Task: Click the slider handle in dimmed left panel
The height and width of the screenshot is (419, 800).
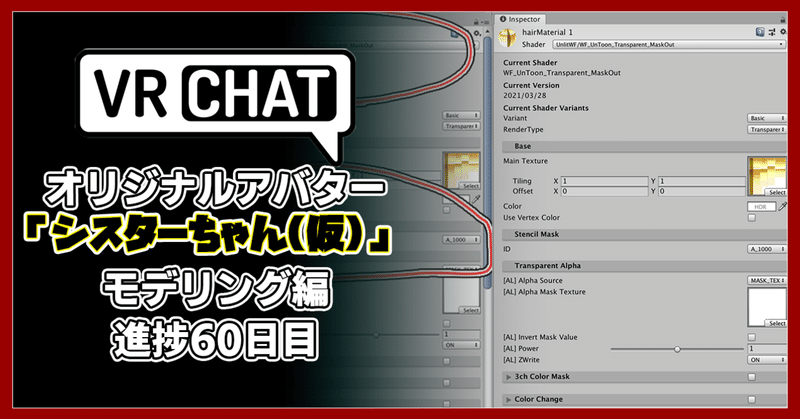Action: (376, 335)
